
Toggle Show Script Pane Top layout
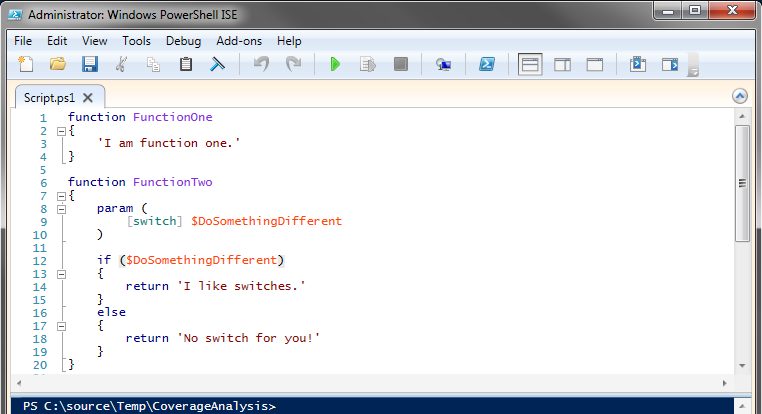tap(530, 65)
